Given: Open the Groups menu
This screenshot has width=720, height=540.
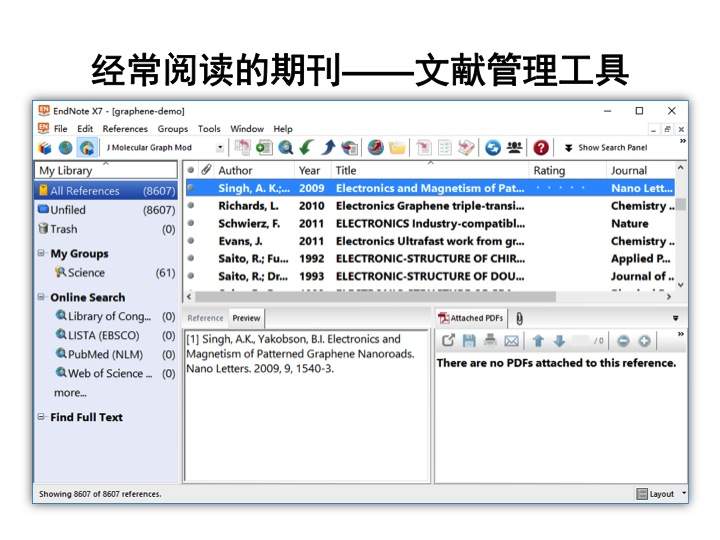Looking at the screenshot, I should coord(173,129).
